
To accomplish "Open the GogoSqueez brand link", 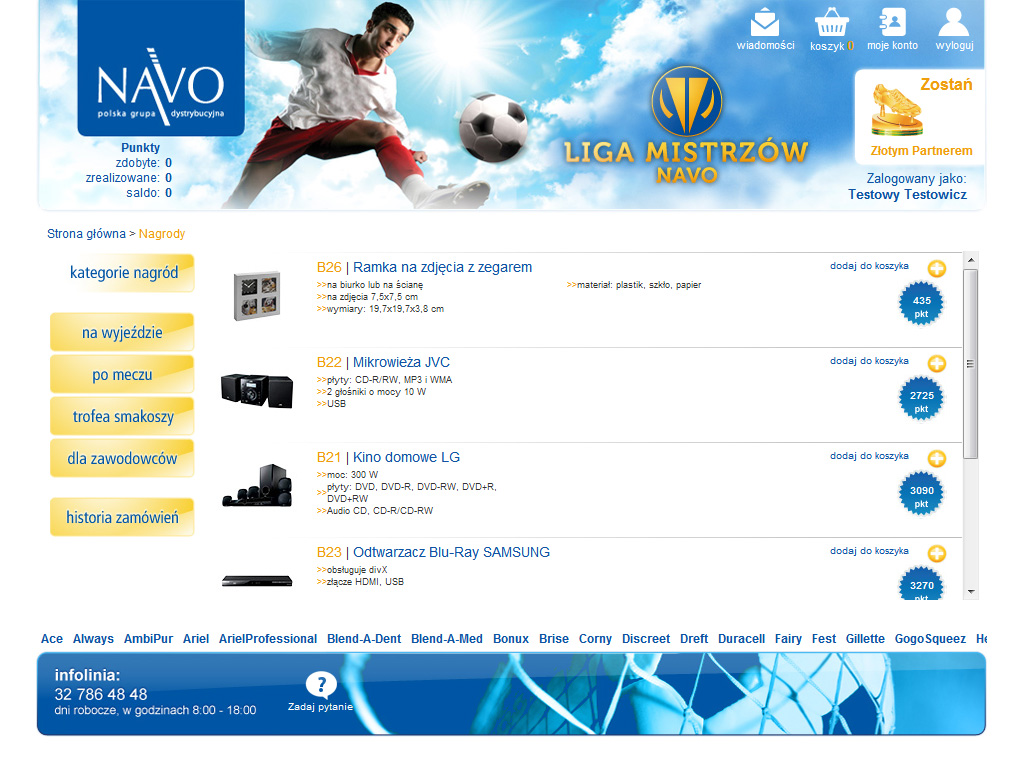I will [x=930, y=639].
